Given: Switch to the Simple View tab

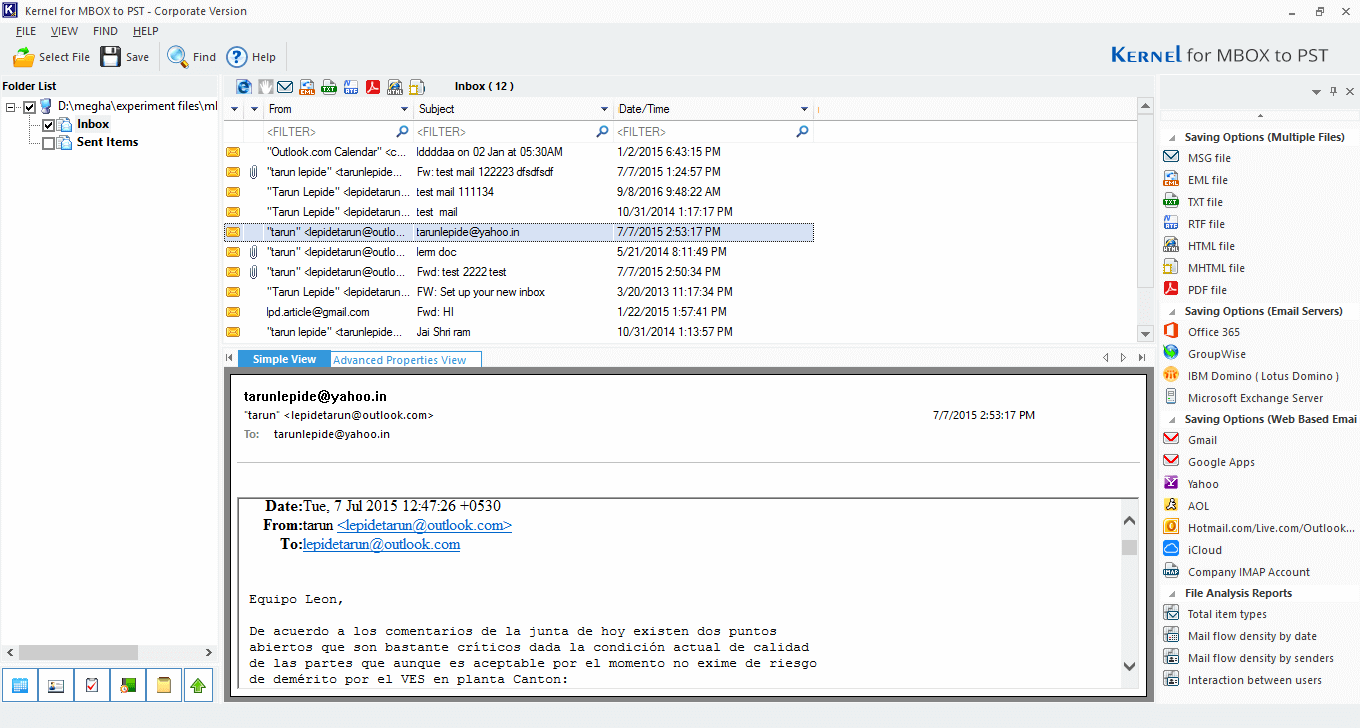Looking at the screenshot, I should [x=284, y=359].
